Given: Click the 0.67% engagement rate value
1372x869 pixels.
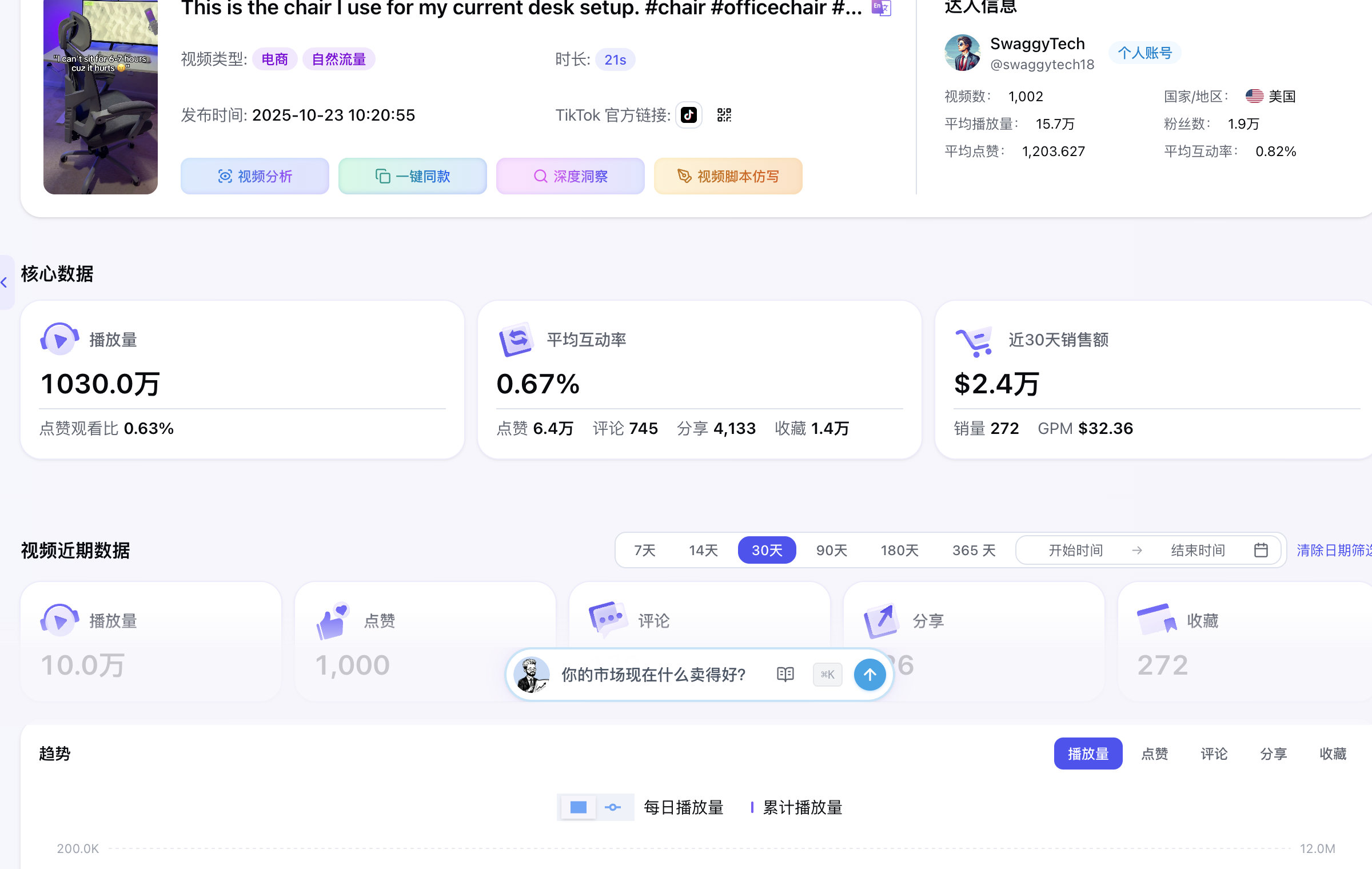Looking at the screenshot, I should pos(538,384).
